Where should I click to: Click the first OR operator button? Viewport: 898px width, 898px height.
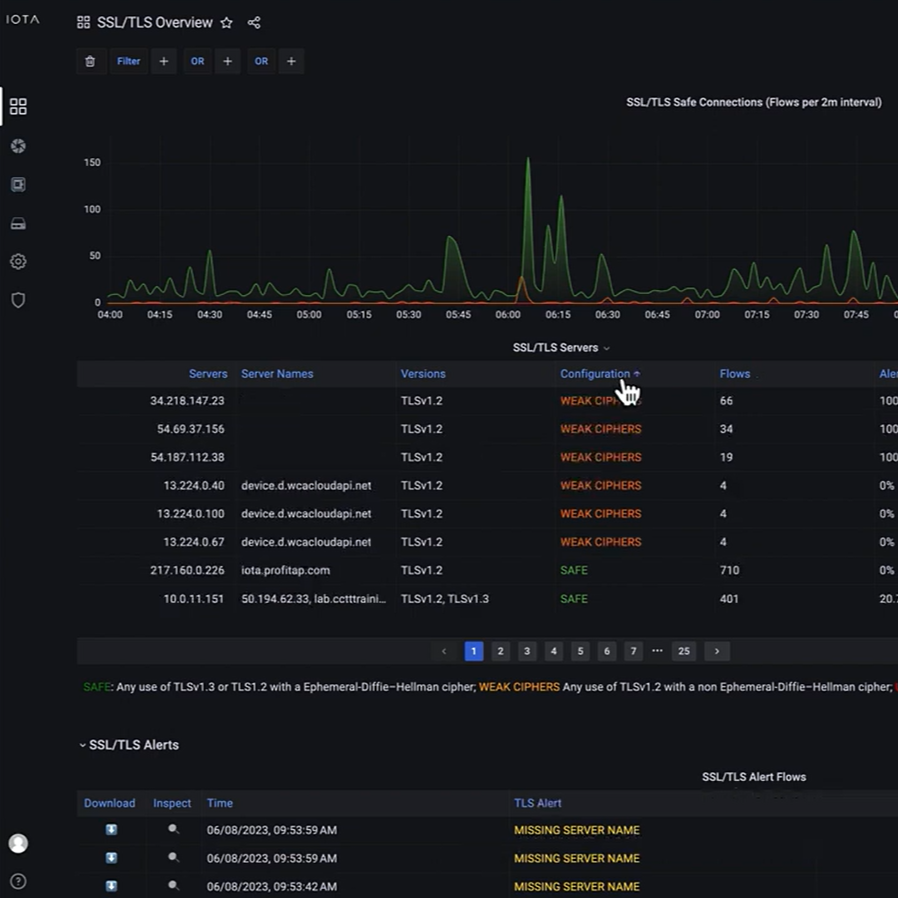(197, 61)
